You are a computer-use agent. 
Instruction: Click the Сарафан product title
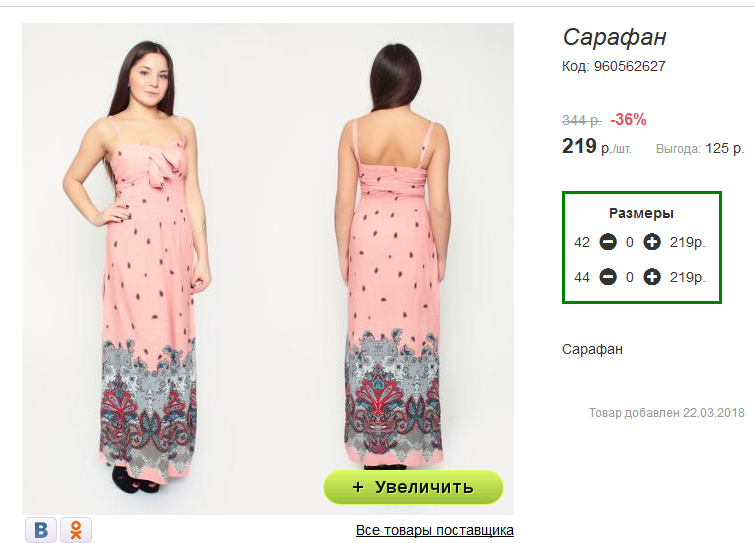coord(614,38)
